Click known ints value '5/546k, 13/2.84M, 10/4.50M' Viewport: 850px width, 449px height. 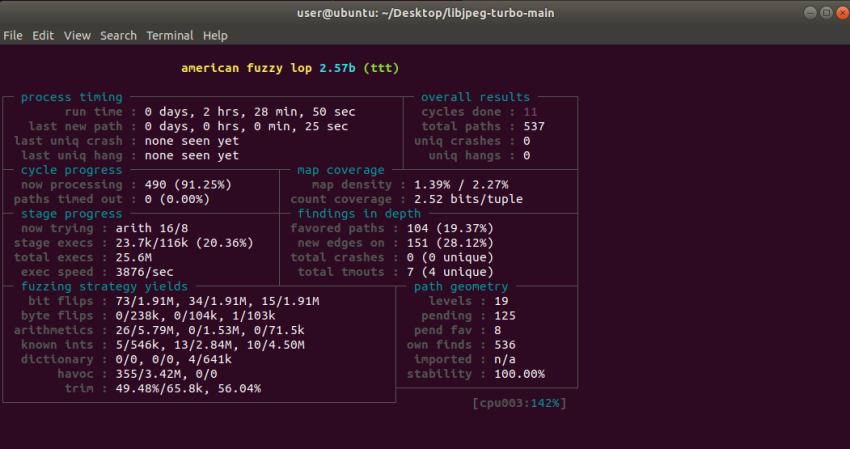210,345
